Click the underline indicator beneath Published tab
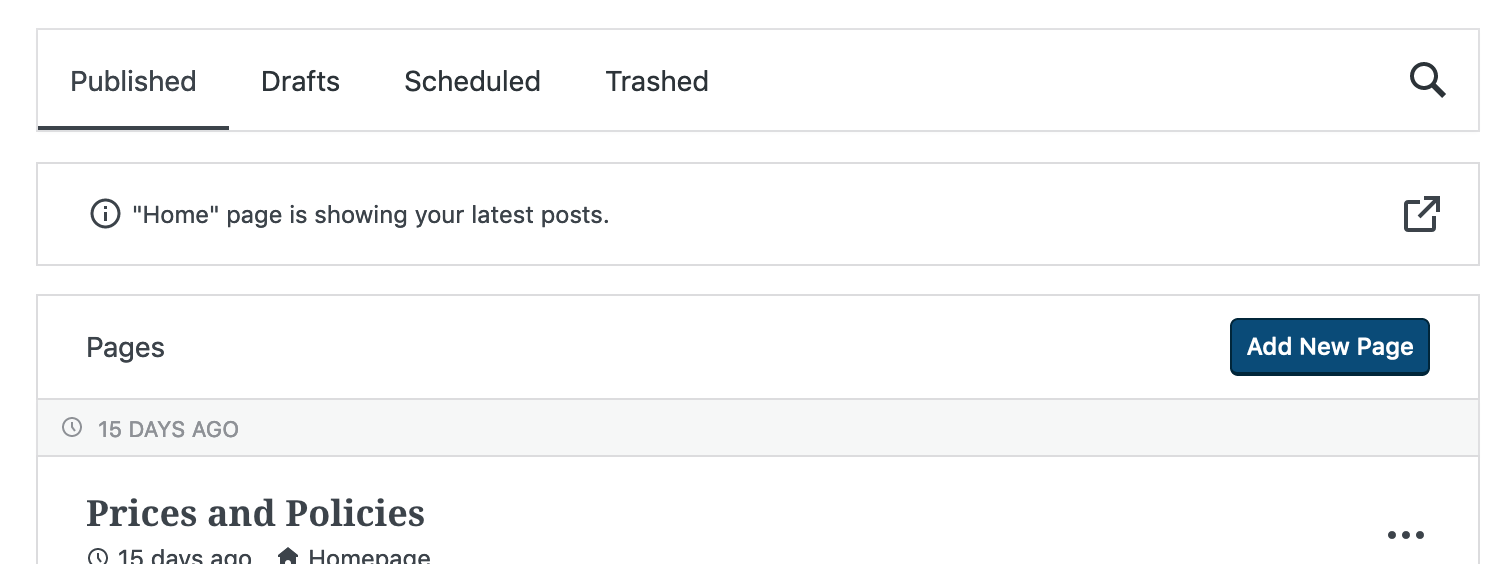 point(133,128)
